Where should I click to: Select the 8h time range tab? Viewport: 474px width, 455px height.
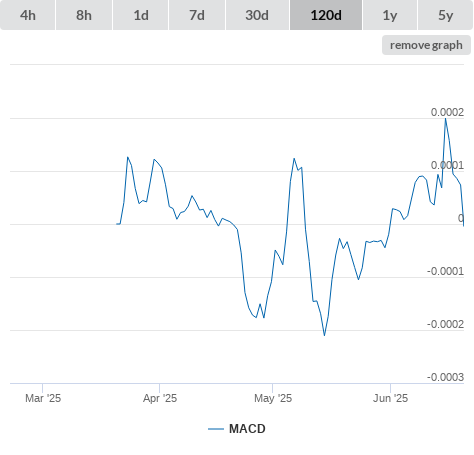[84, 15]
